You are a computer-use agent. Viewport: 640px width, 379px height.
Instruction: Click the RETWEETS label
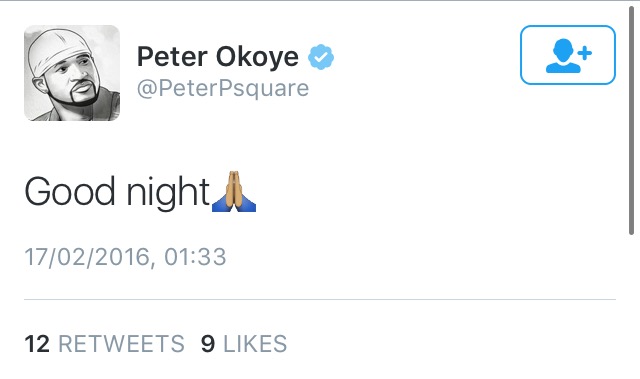click(x=122, y=344)
